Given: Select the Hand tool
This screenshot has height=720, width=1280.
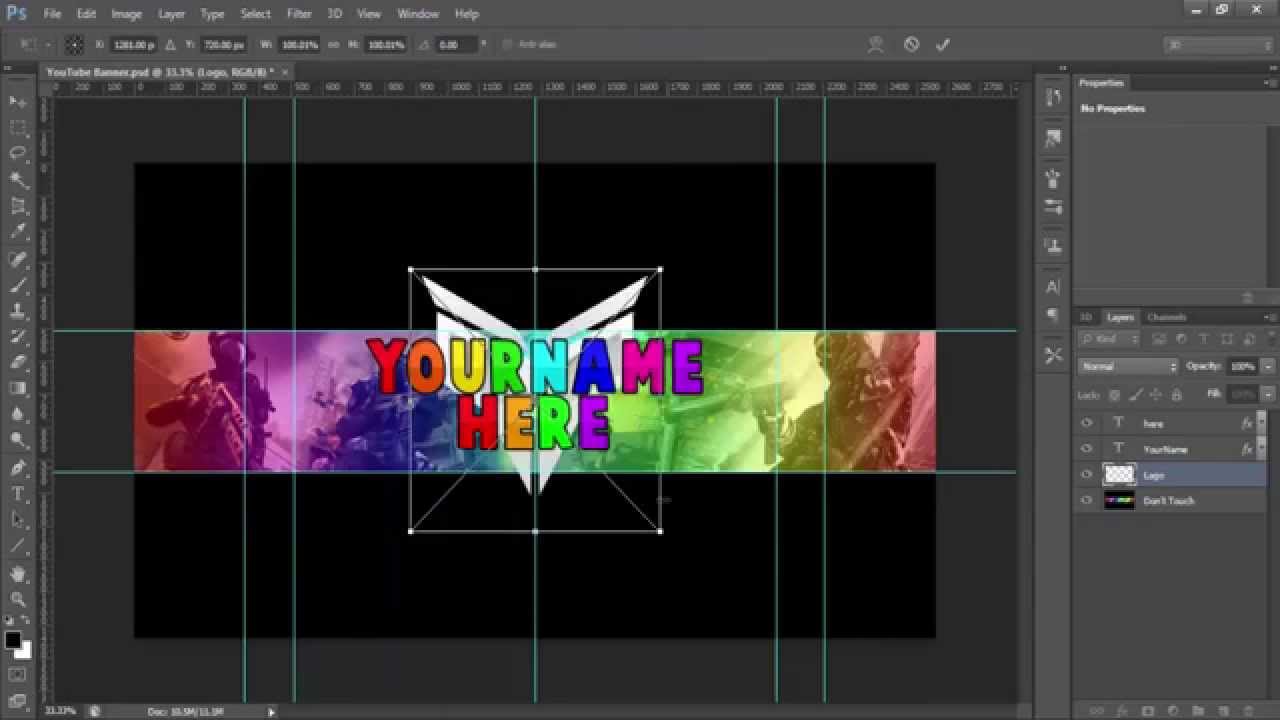Looking at the screenshot, I should pos(18,574).
